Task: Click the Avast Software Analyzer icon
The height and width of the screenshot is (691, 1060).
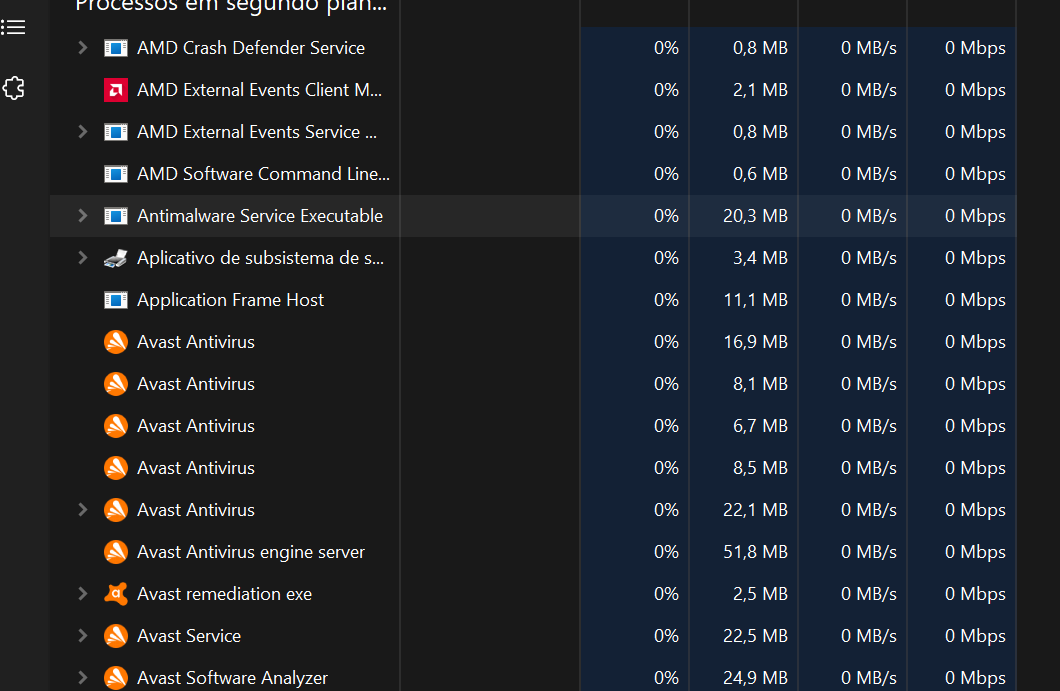Action: pyautogui.click(x=116, y=677)
